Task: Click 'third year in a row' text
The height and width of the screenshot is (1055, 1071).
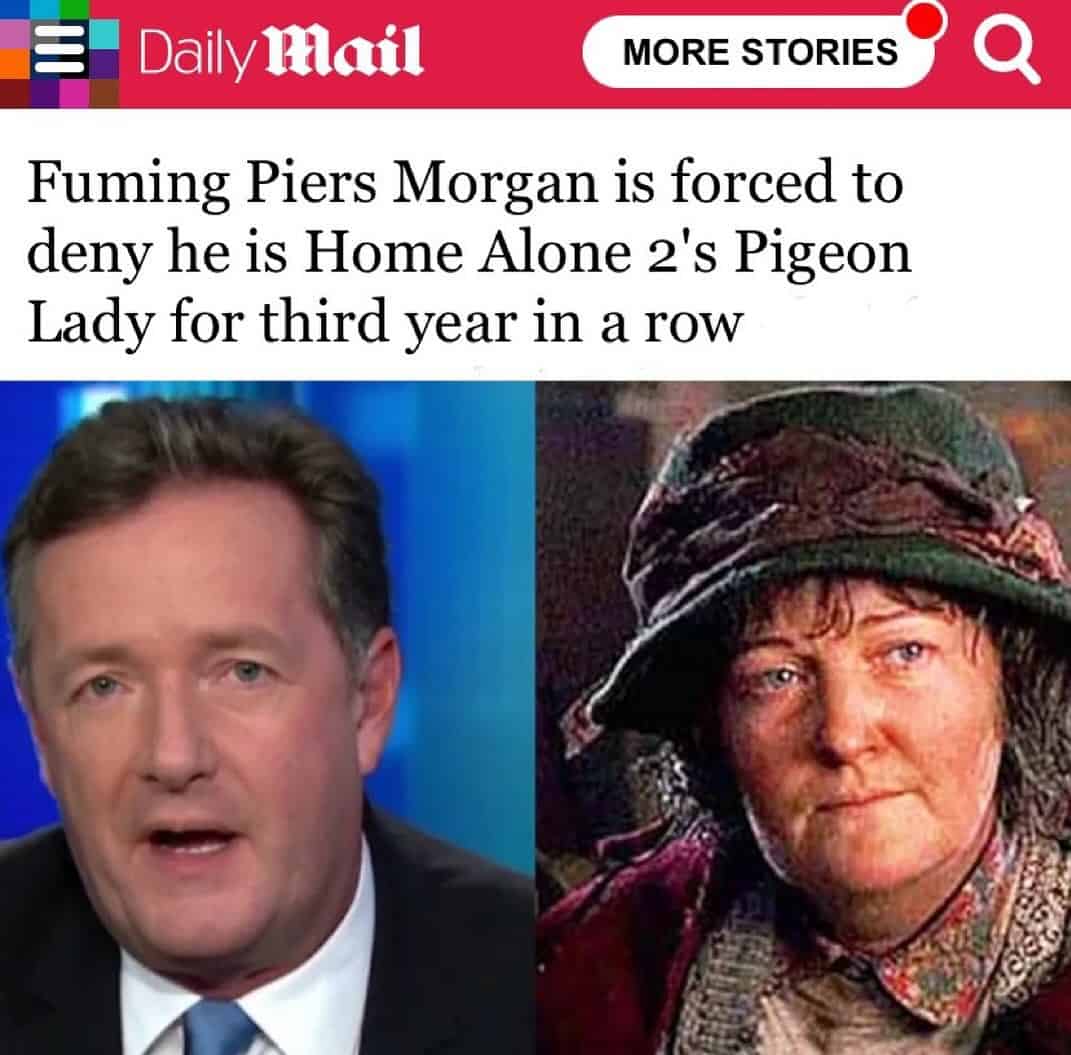Action: (x=501, y=321)
